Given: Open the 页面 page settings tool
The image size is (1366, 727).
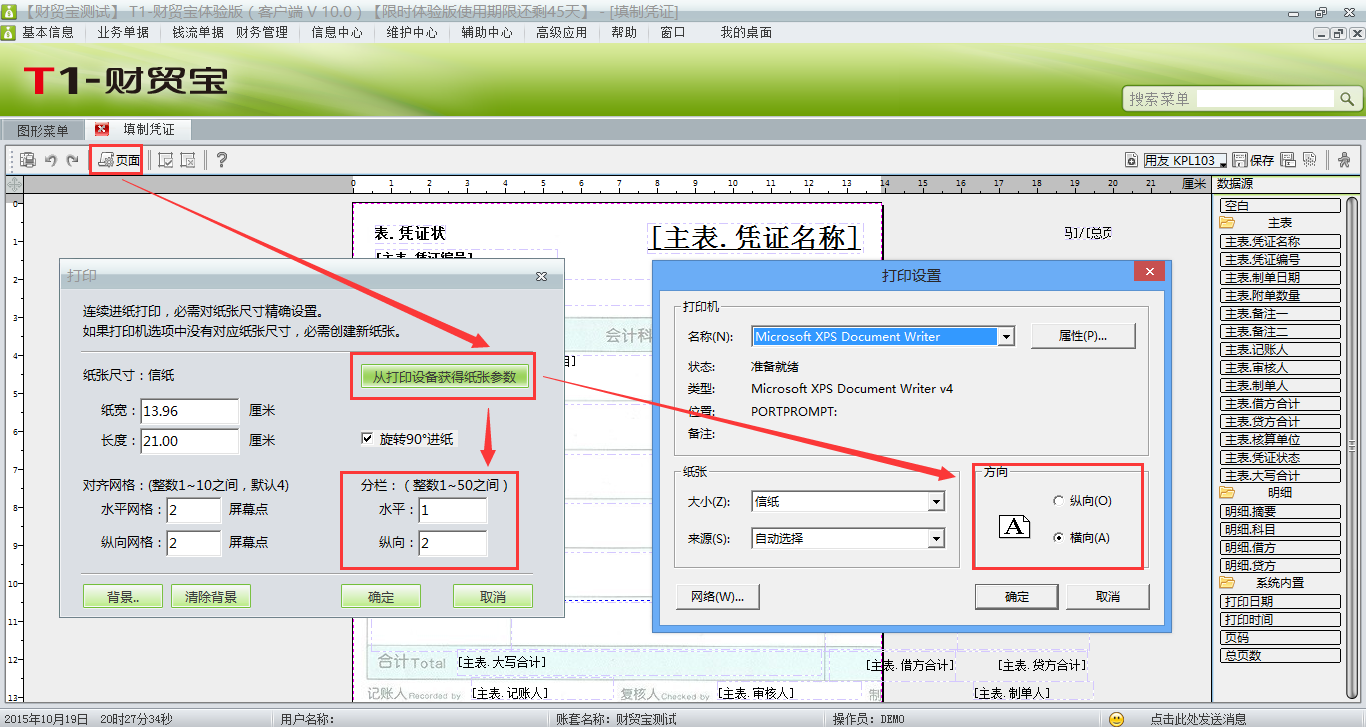Looking at the screenshot, I should click(x=117, y=160).
